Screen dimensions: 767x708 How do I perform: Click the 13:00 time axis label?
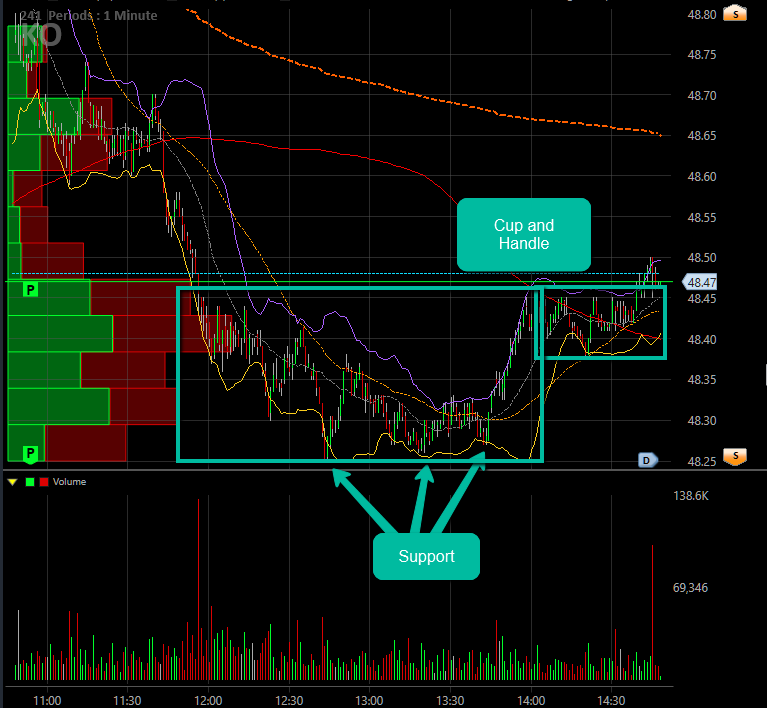pyautogui.click(x=369, y=701)
